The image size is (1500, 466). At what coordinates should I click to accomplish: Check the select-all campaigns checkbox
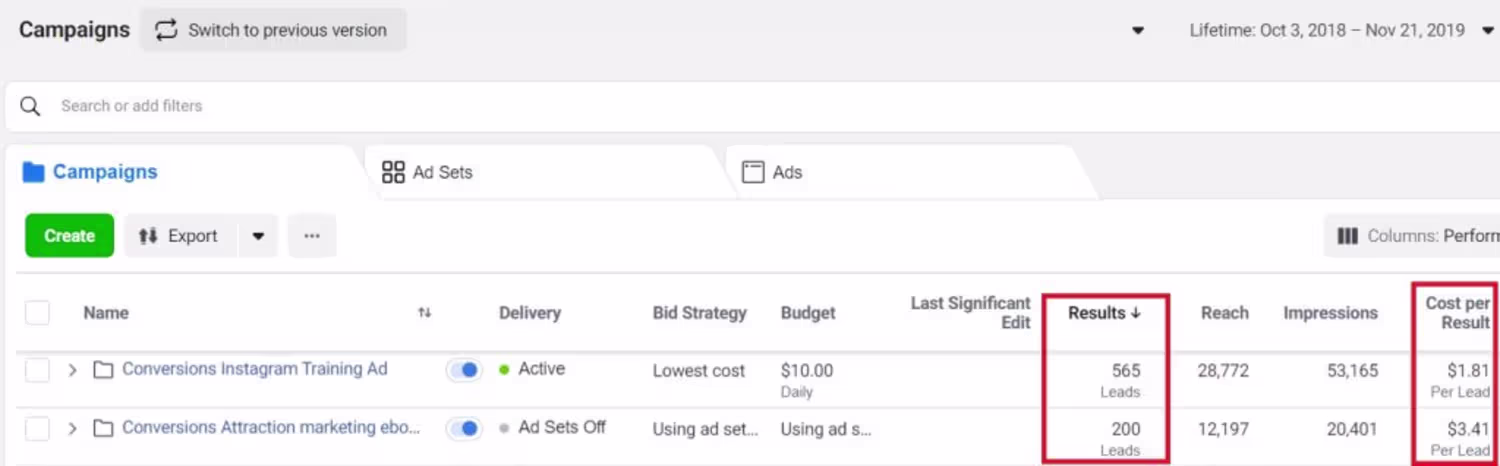coord(37,313)
